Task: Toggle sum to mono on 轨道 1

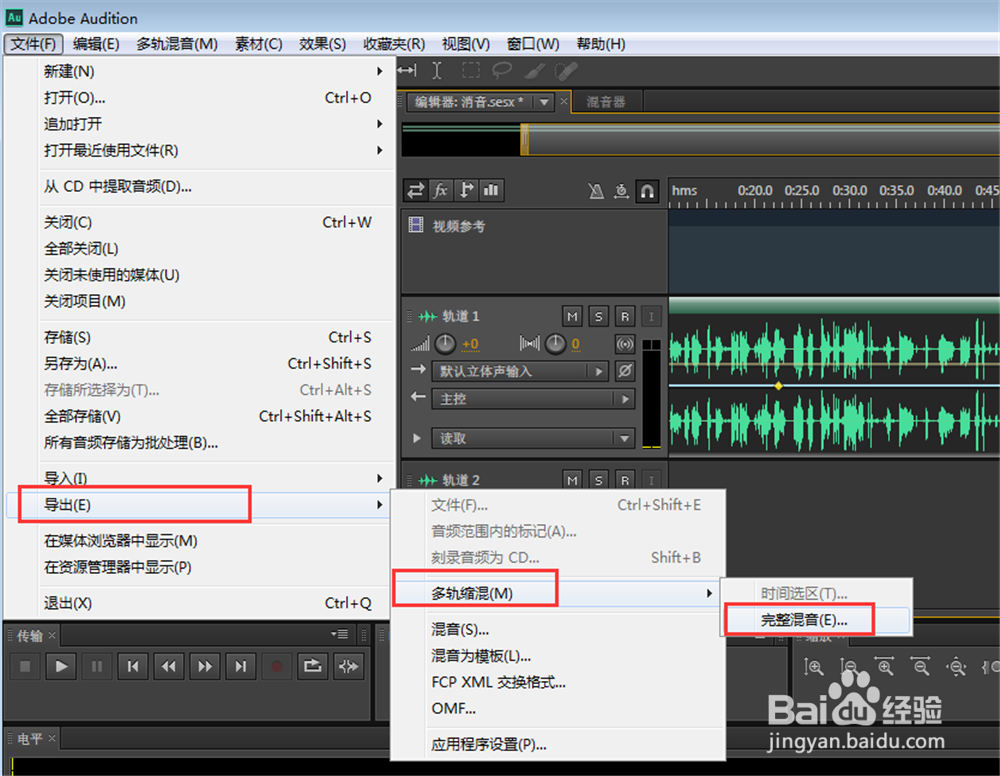Action: point(624,344)
